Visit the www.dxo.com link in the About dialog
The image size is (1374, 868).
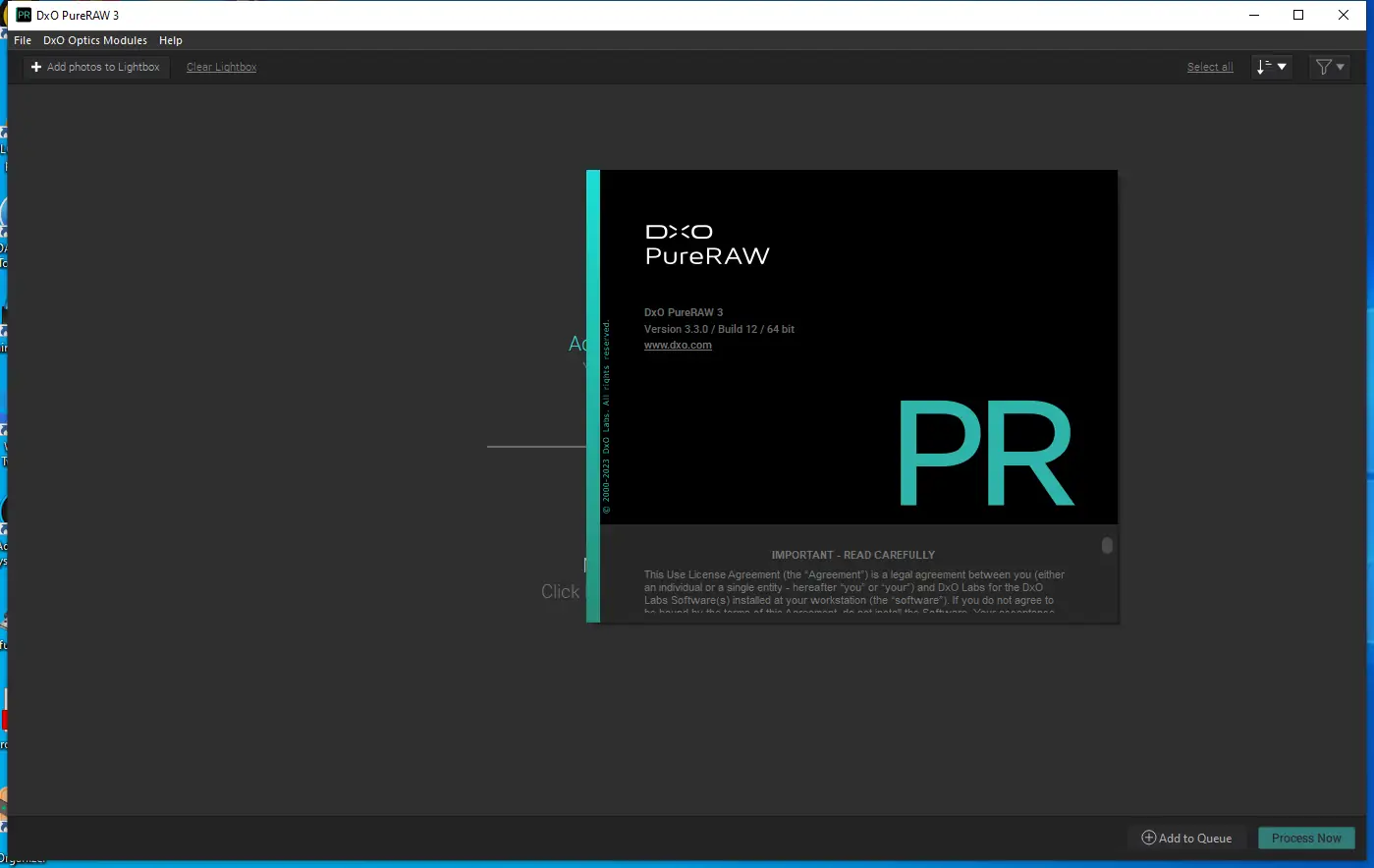pyautogui.click(x=678, y=346)
